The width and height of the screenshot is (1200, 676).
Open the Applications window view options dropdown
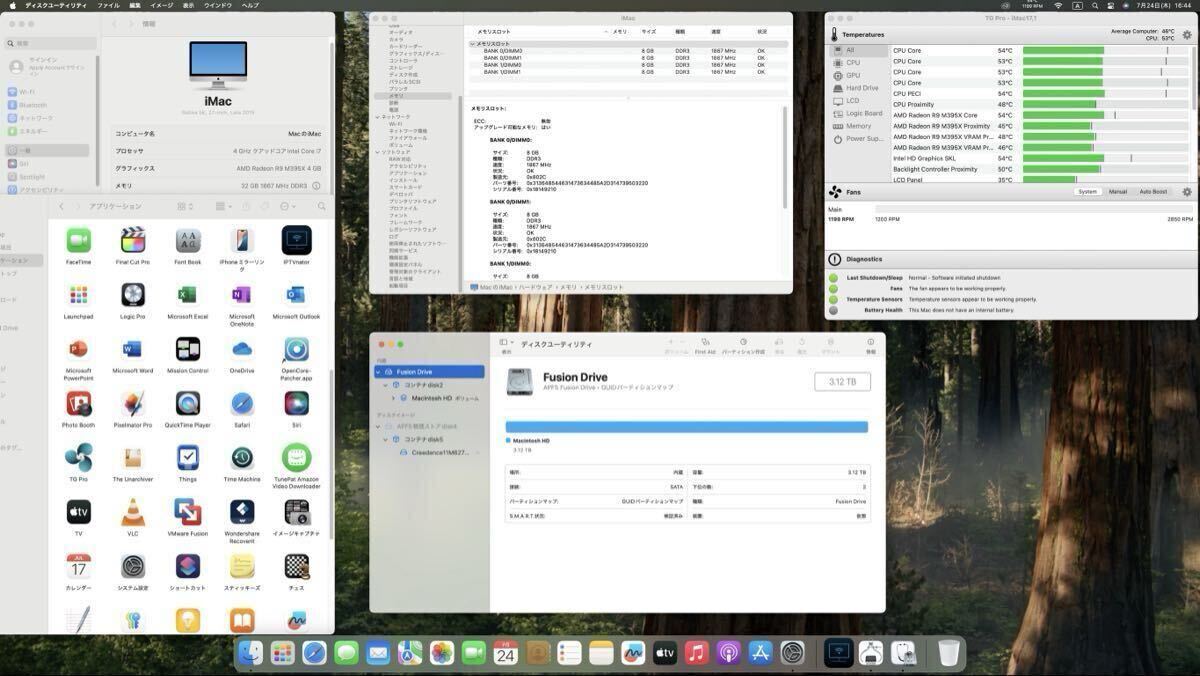pyautogui.click(x=185, y=206)
